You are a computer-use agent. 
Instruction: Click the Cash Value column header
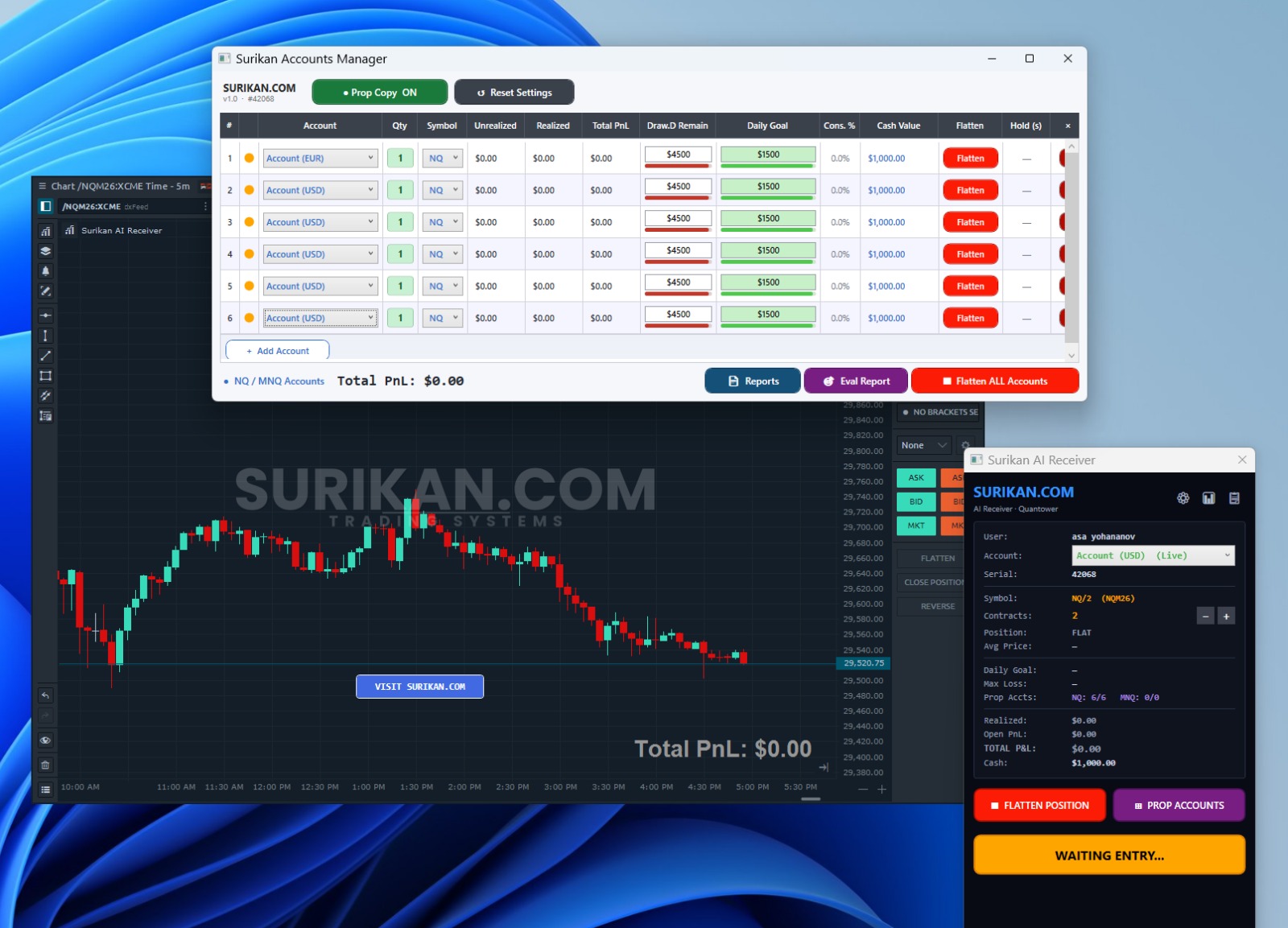point(898,126)
